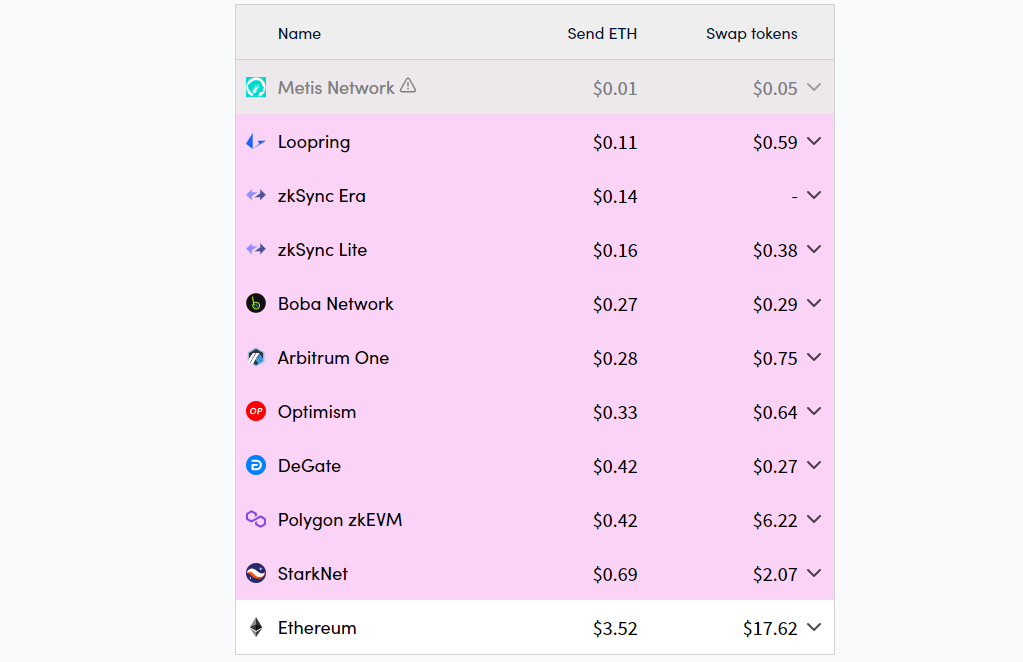Screen dimensions: 1023x662
Task: Click the red Optimism OP icon
Action: pos(256,412)
